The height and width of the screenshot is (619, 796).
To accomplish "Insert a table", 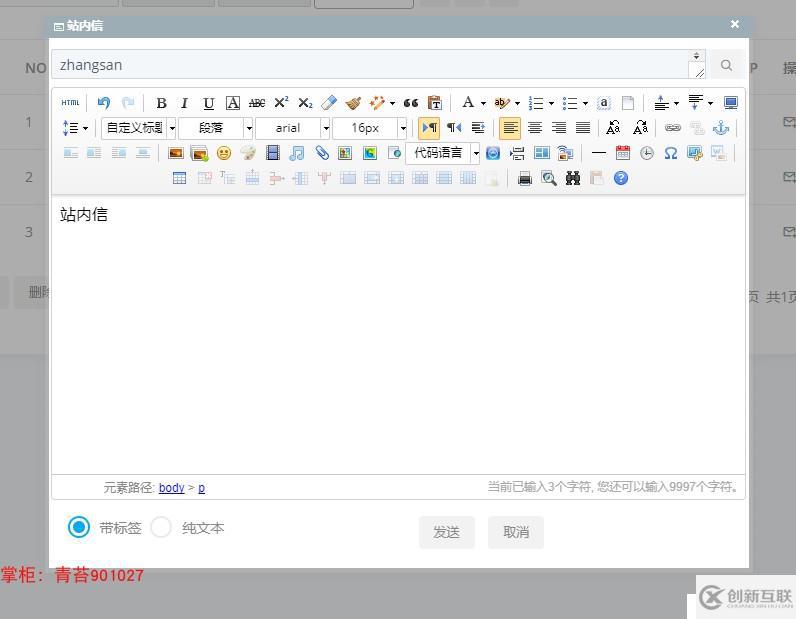I will (x=179, y=178).
